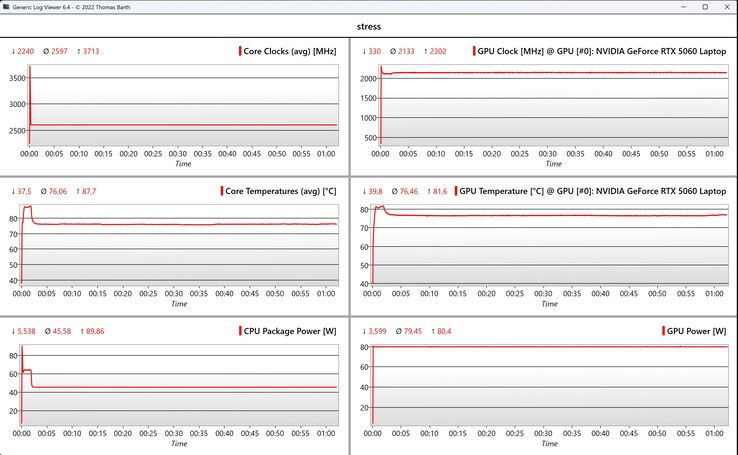Click the Core Clocks red legend marker
738x455 pixels.
coord(240,51)
